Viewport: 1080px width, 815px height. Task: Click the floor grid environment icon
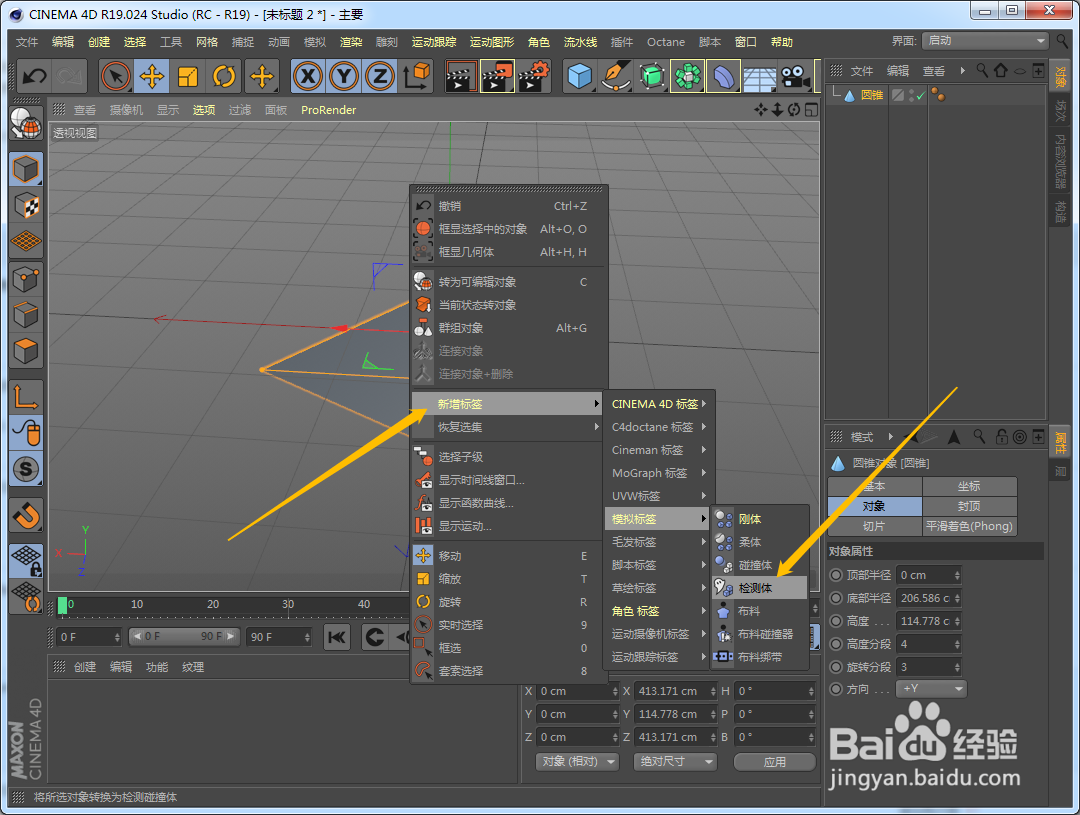point(759,77)
